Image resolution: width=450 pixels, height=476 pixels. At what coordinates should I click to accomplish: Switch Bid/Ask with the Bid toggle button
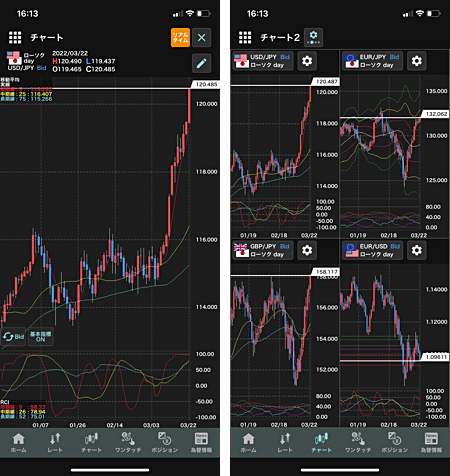point(13,337)
